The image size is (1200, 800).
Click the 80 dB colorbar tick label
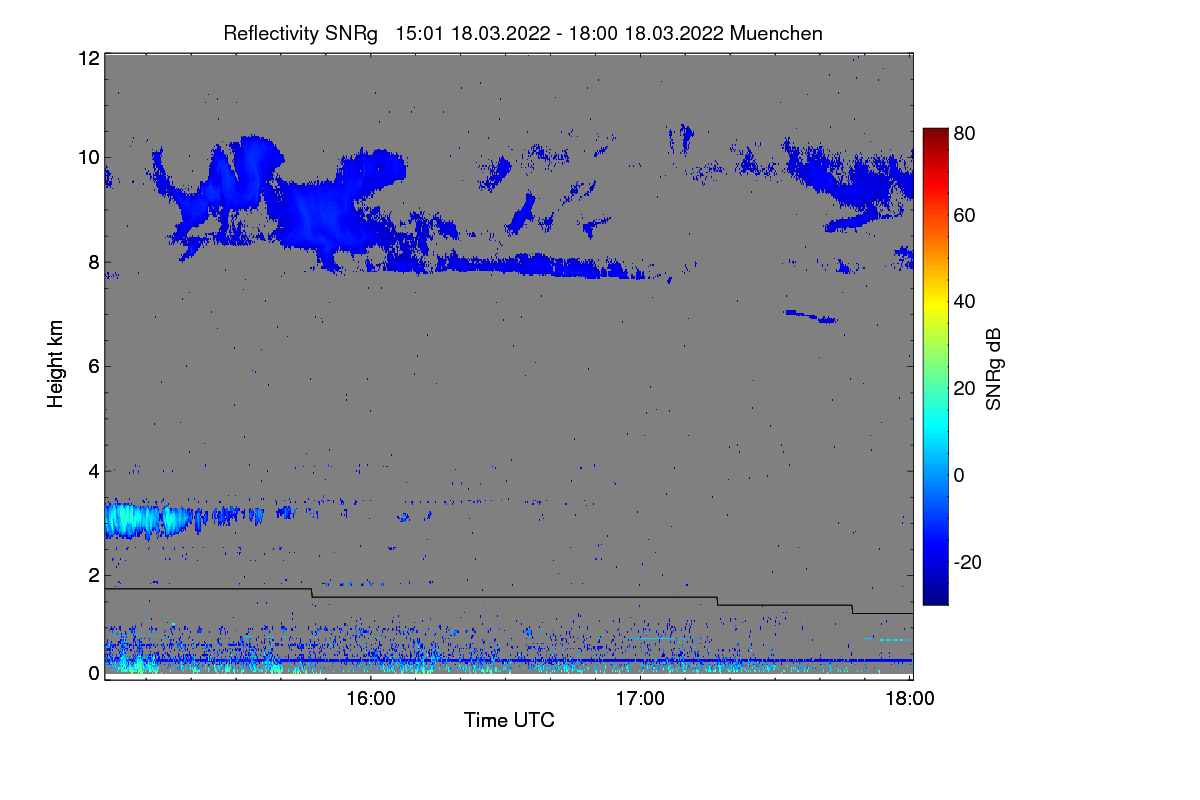click(965, 132)
